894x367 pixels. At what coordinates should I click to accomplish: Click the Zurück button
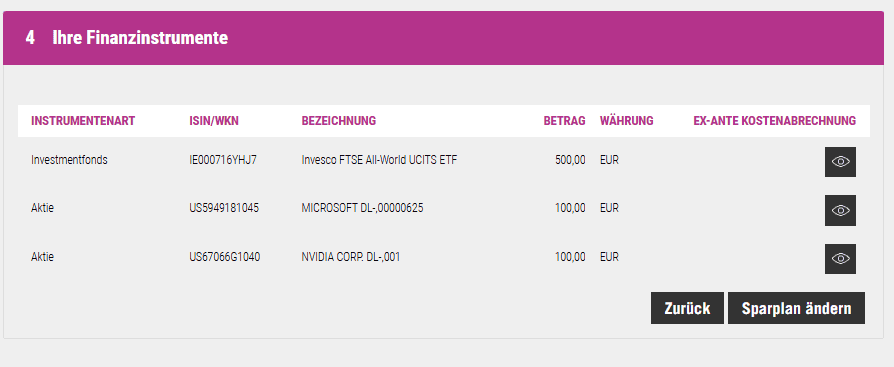[x=687, y=308]
